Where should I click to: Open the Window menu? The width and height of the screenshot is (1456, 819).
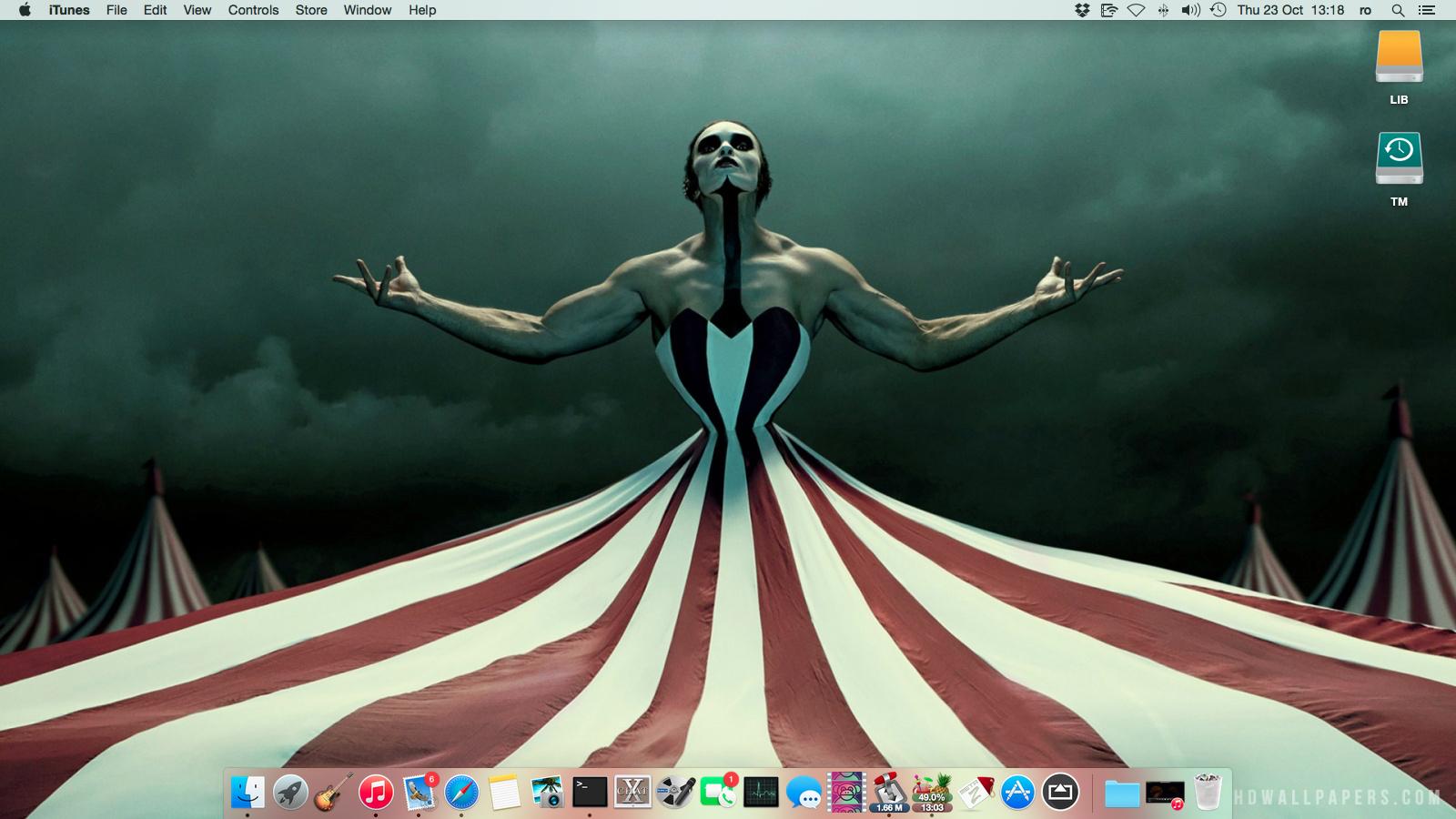[368, 10]
